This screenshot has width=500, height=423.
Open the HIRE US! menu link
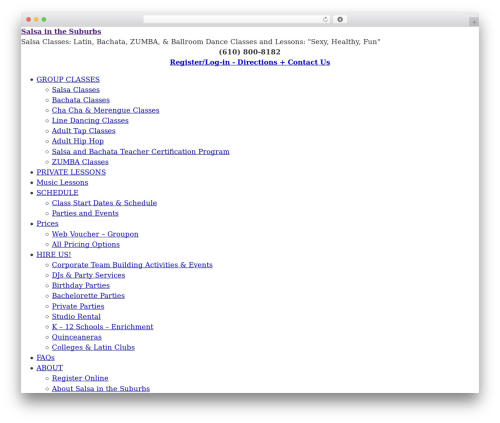(x=54, y=255)
